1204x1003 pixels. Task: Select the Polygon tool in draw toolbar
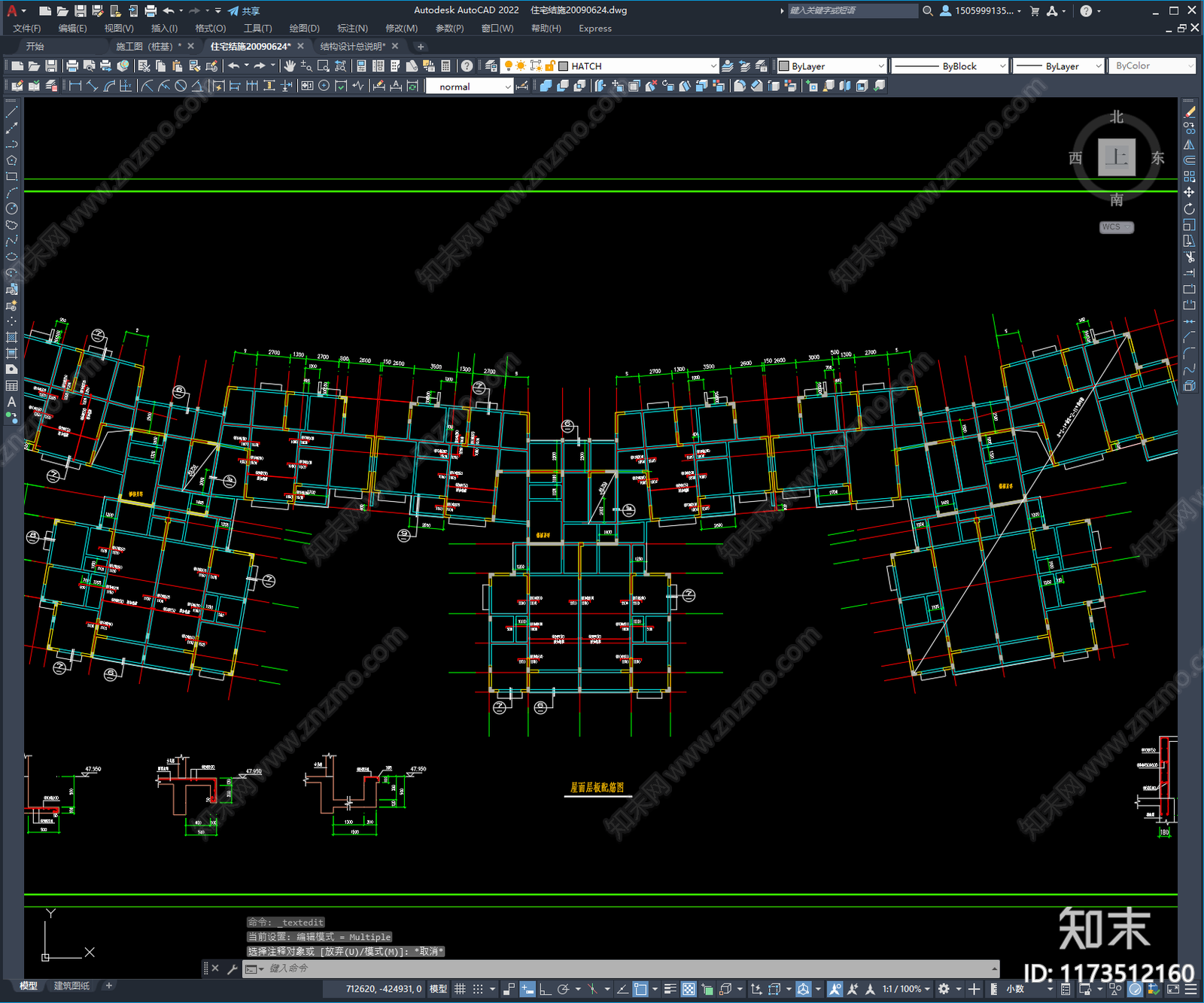coord(11,160)
